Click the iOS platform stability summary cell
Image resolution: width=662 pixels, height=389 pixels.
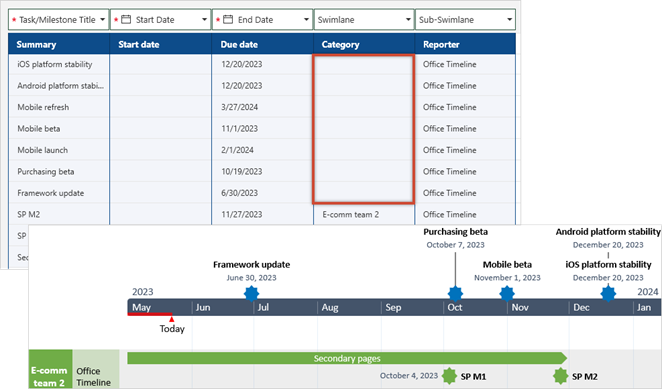point(59,64)
